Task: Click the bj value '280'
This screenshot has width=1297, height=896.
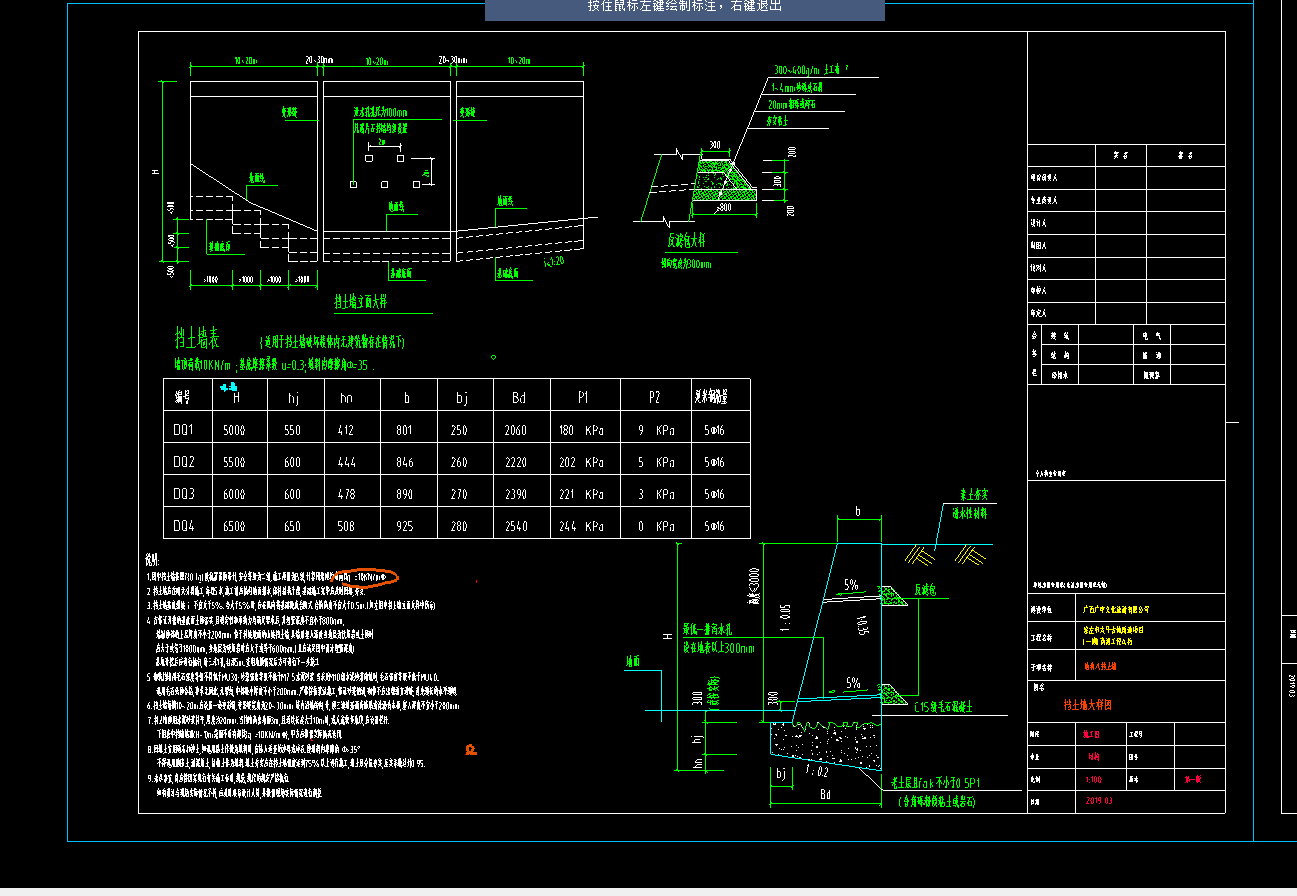Action: tap(459, 527)
